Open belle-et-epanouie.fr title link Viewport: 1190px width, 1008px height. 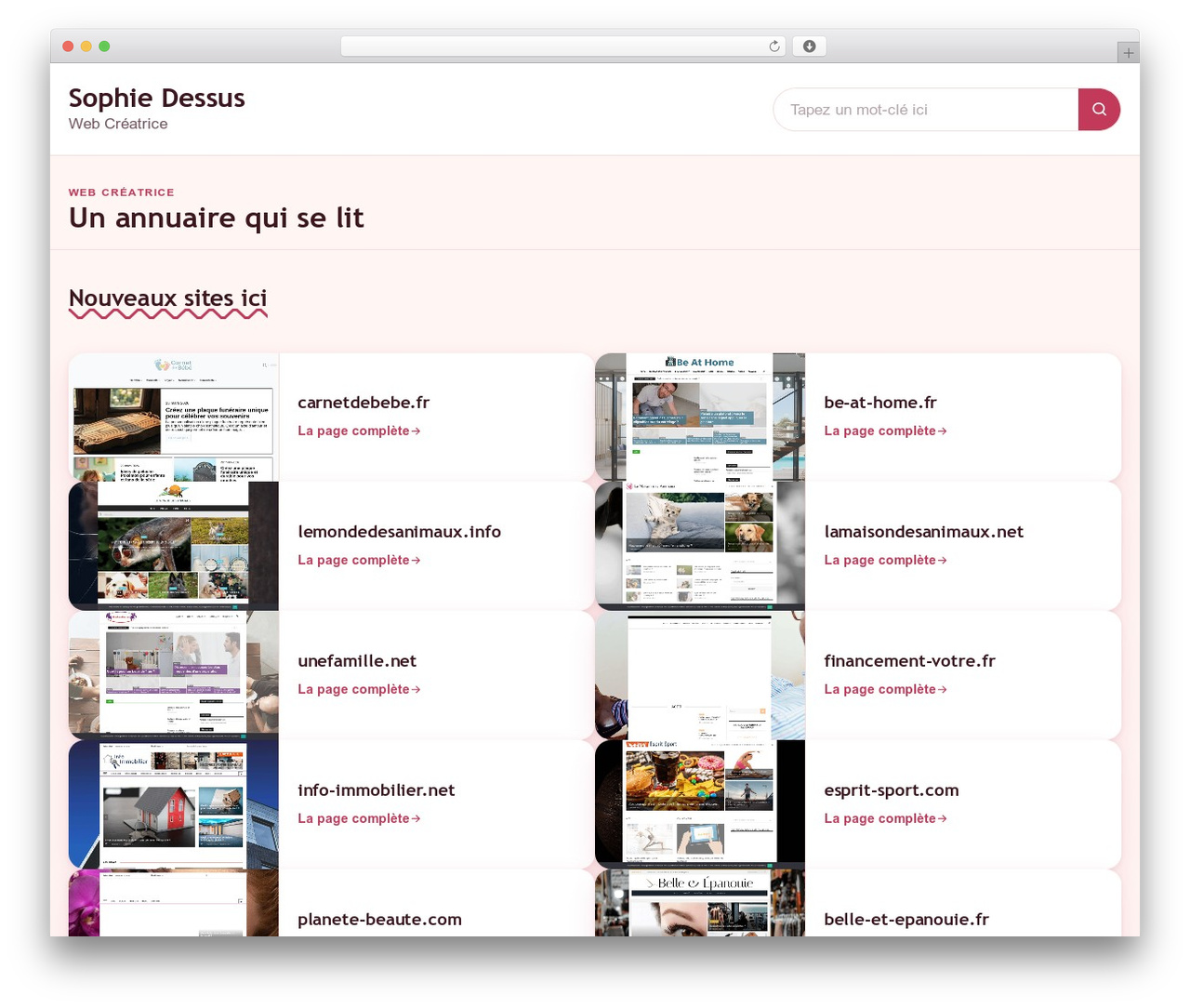(x=906, y=920)
